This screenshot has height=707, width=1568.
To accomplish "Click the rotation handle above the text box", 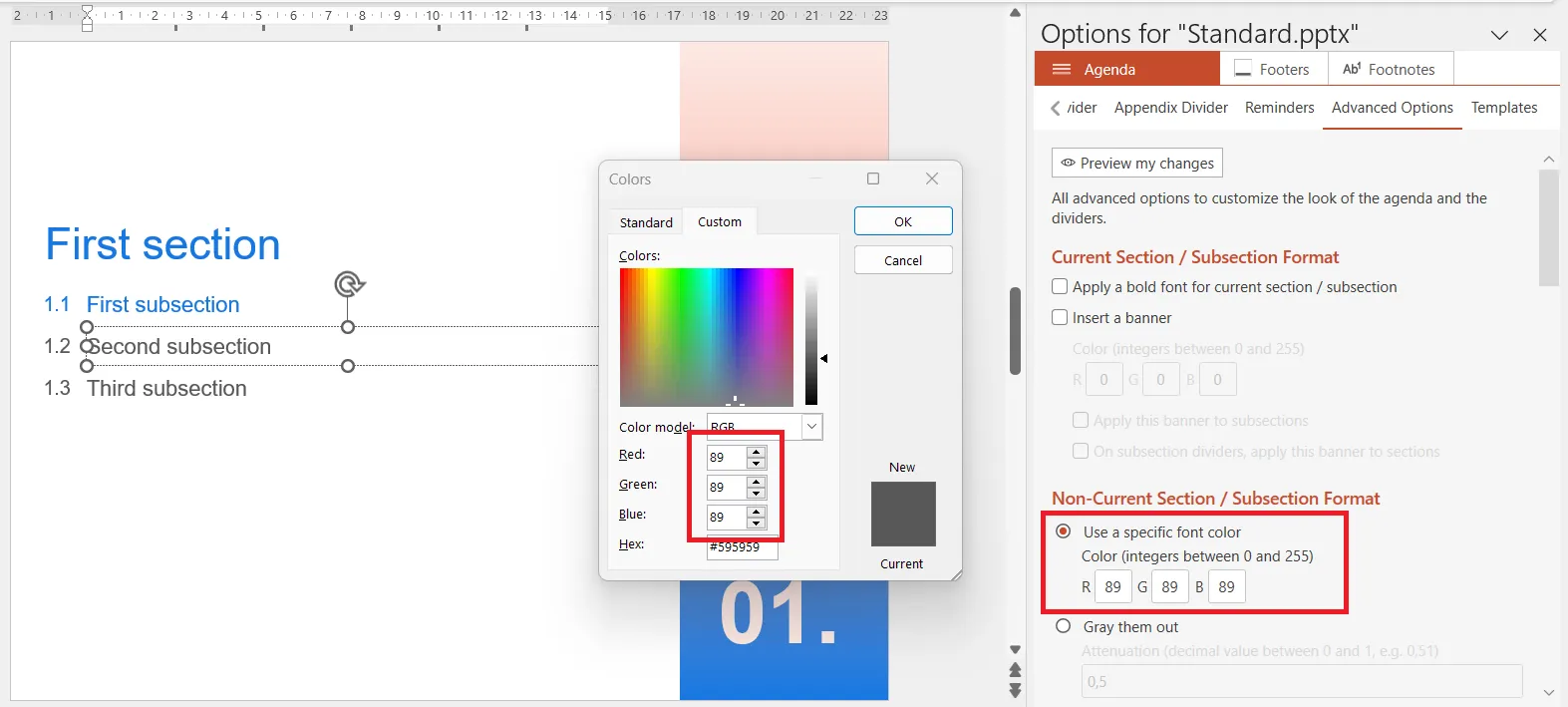I will 349,284.
